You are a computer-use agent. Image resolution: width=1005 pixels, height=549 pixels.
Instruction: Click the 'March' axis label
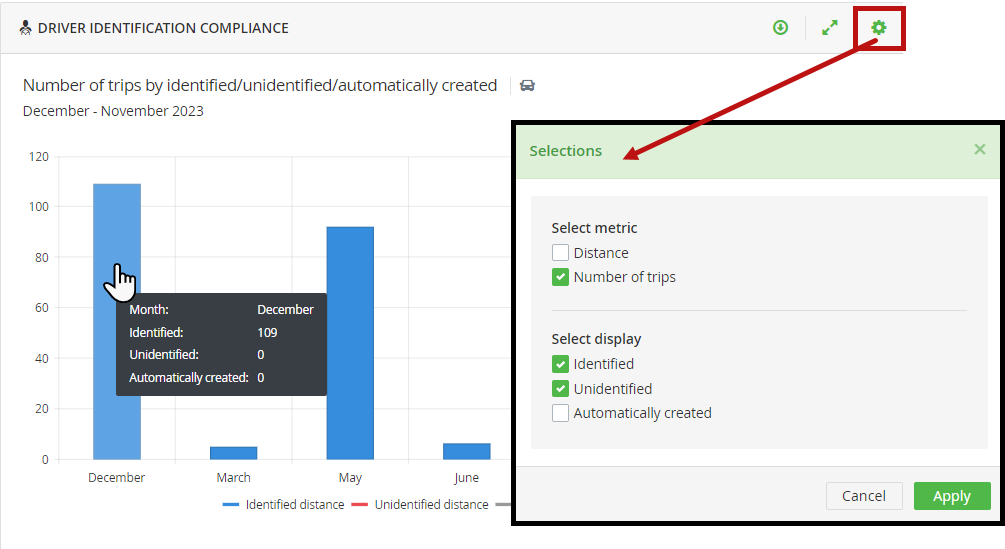coord(233,477)
